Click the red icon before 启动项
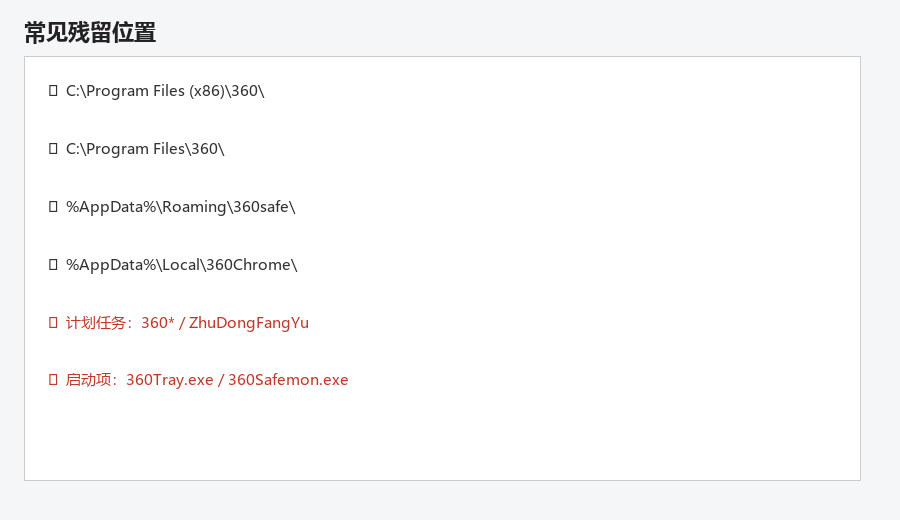This screenshot has height=520, width=900. tap(53, 379)
